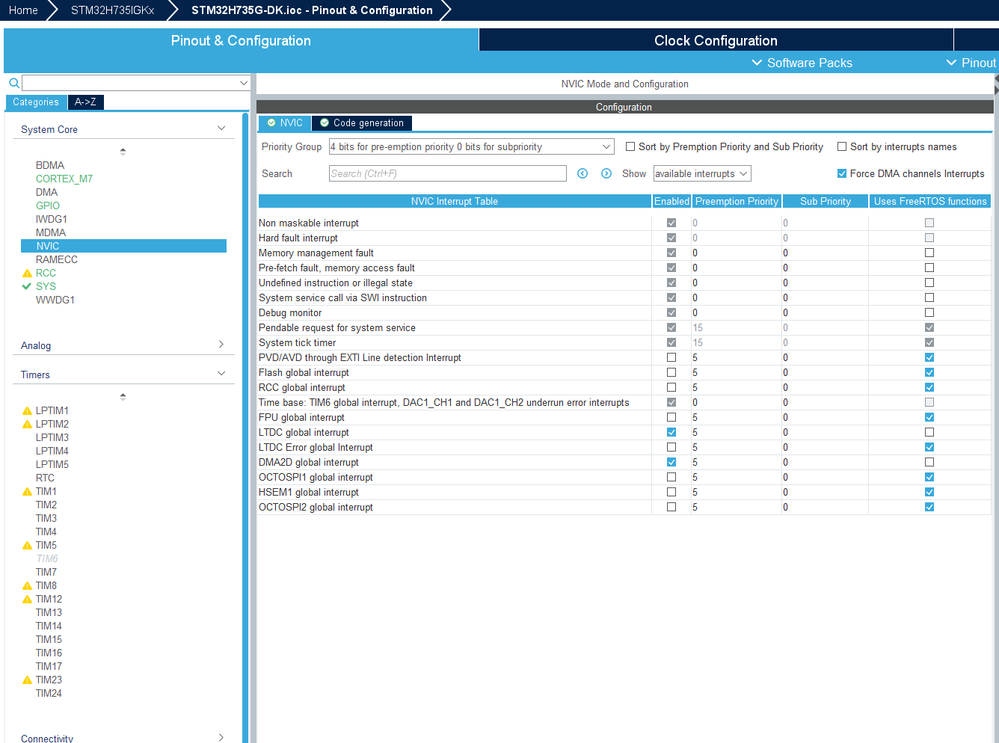Screen dimensions: 999x743
Task: Click the warning icon beside TIM1
Action: pyautogui.click(x=27, y=491)
